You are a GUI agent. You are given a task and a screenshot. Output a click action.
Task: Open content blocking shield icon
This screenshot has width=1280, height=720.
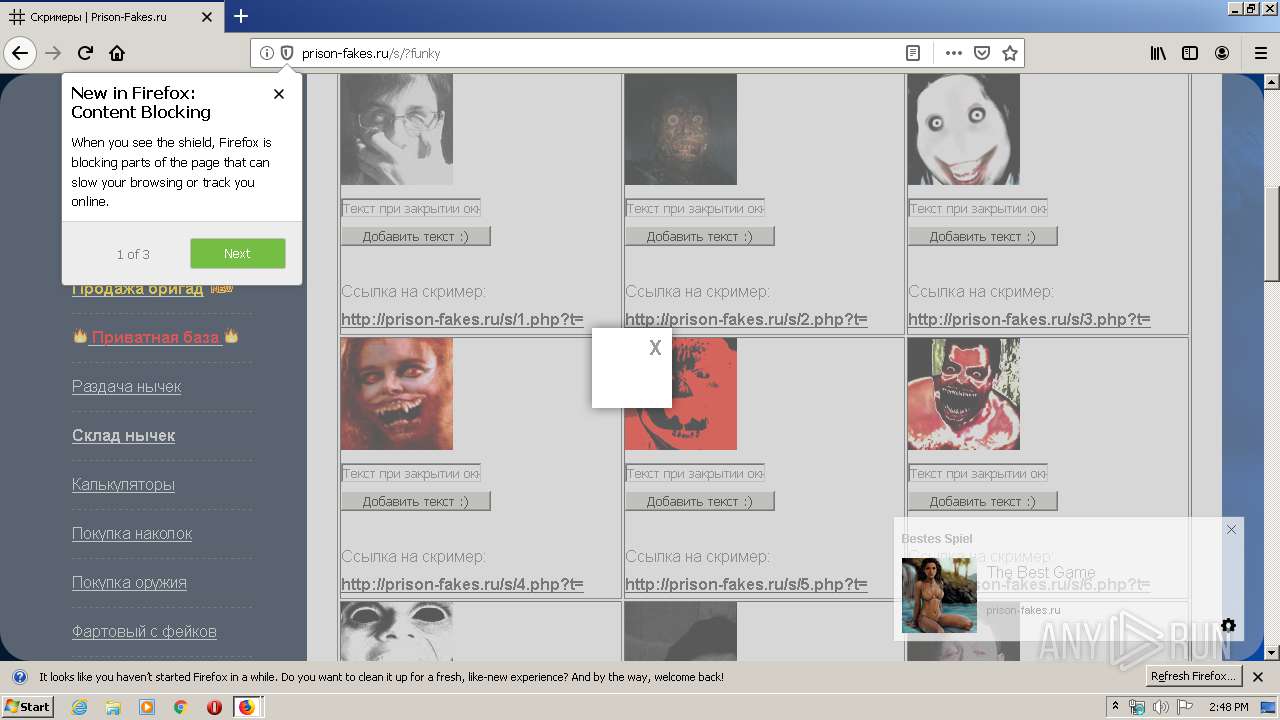287,53
